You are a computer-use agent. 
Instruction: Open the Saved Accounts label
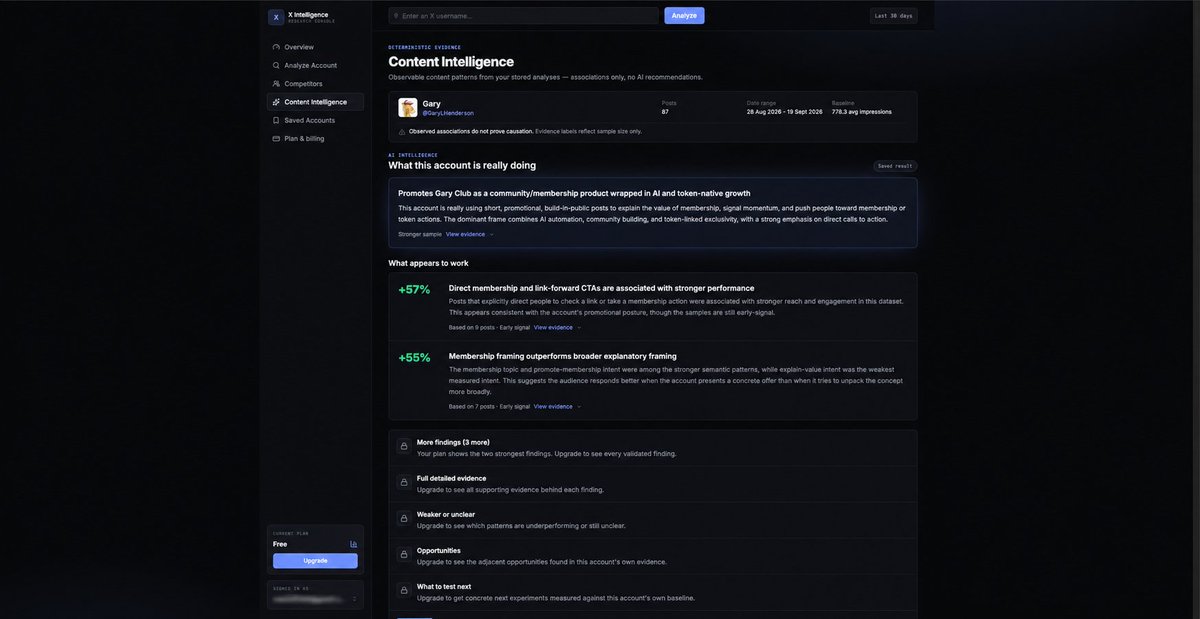pyautogui.click(x=310, y=120)
